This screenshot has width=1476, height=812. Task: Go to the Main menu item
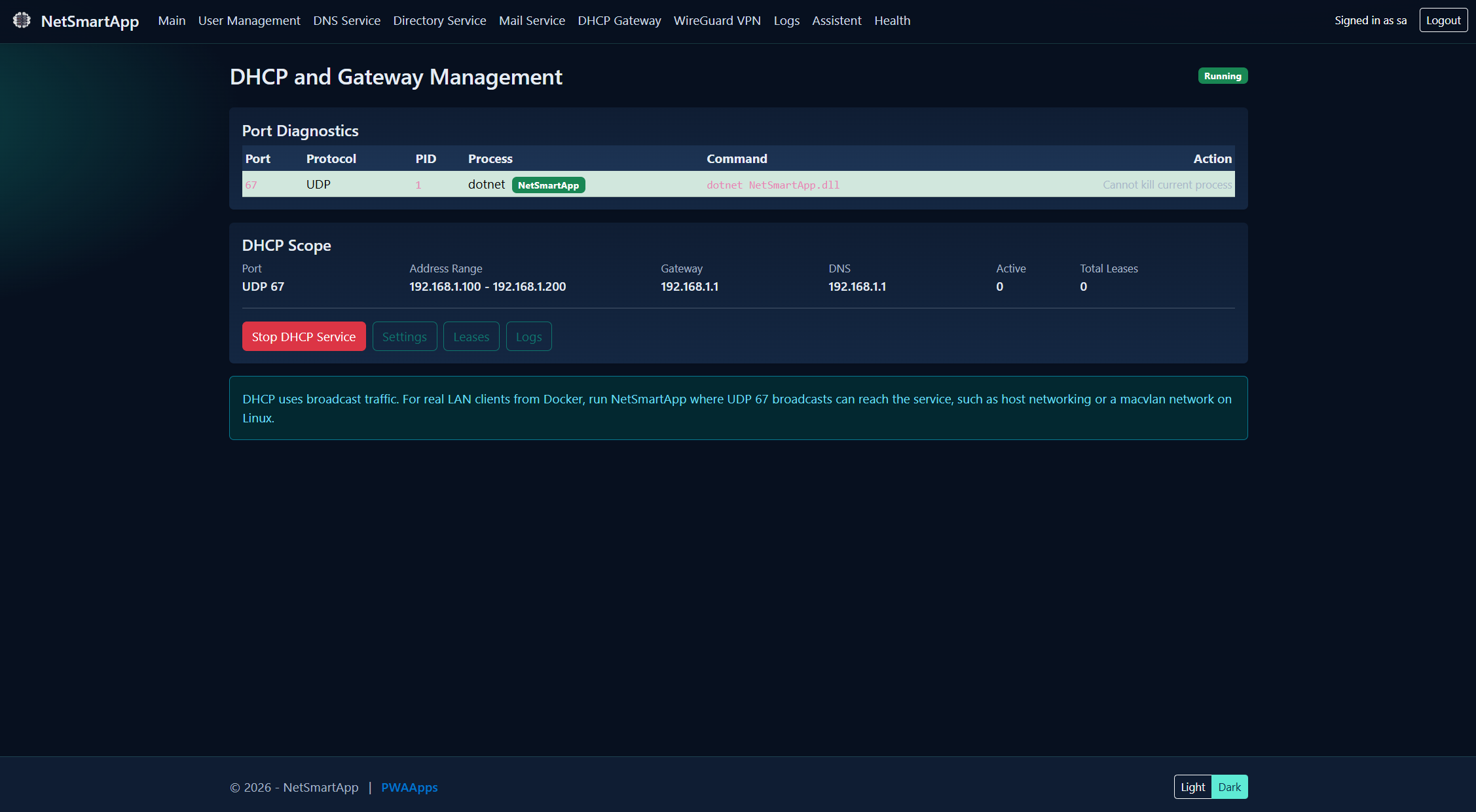coord(172,20)
